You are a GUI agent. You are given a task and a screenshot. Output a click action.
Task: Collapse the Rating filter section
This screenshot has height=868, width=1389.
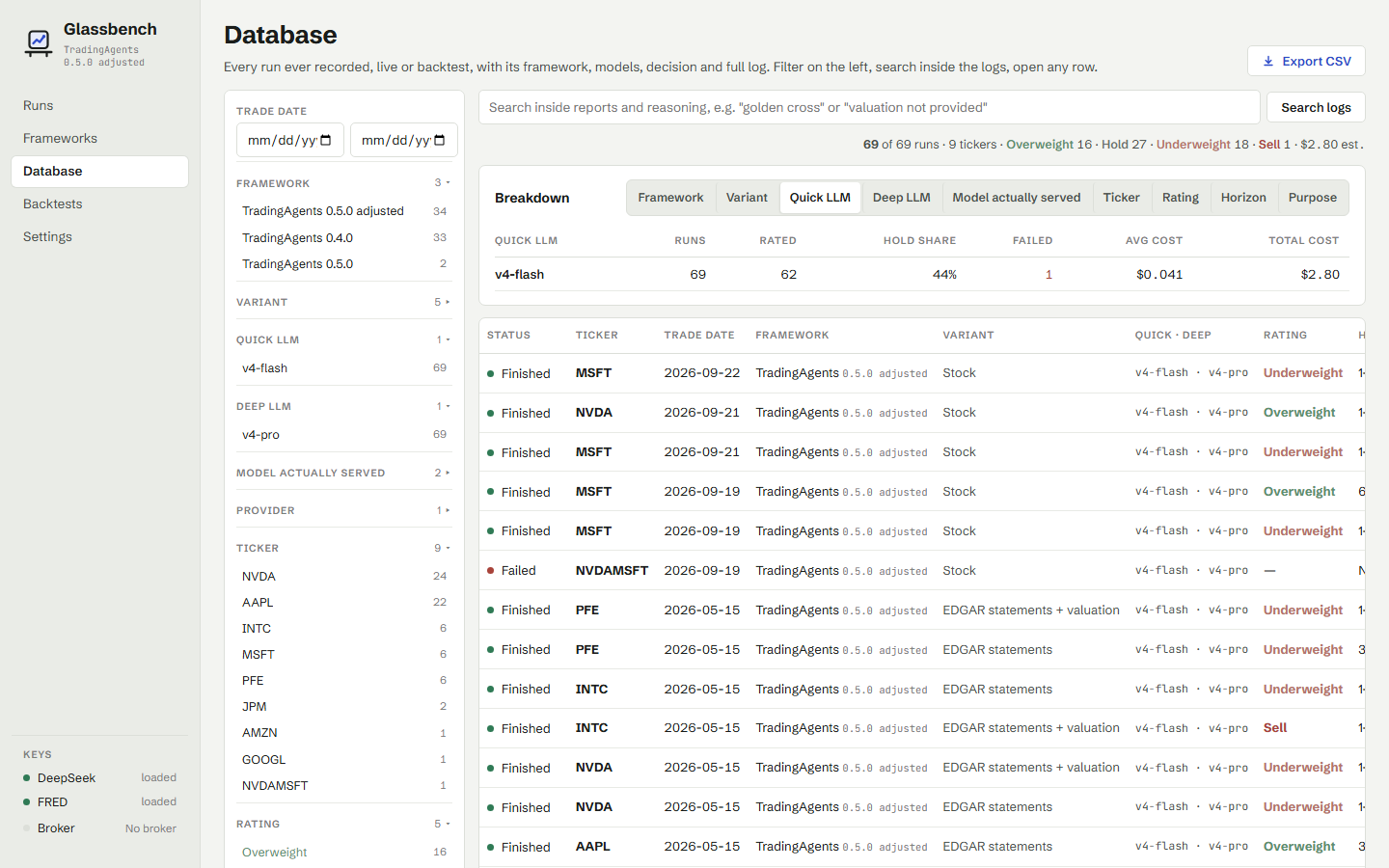pos(343,824)
